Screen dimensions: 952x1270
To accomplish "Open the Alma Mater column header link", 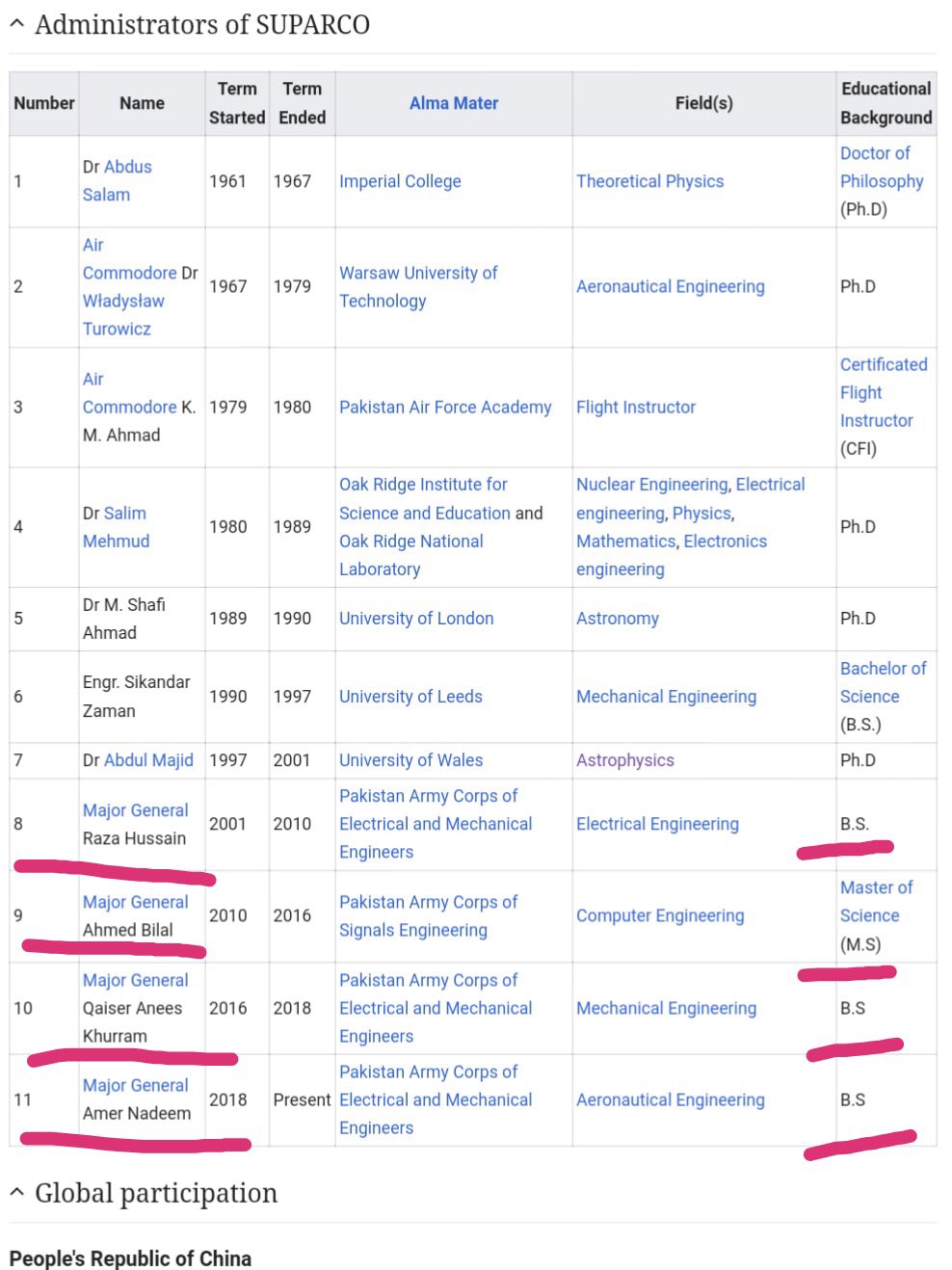I will click(454, 103).
